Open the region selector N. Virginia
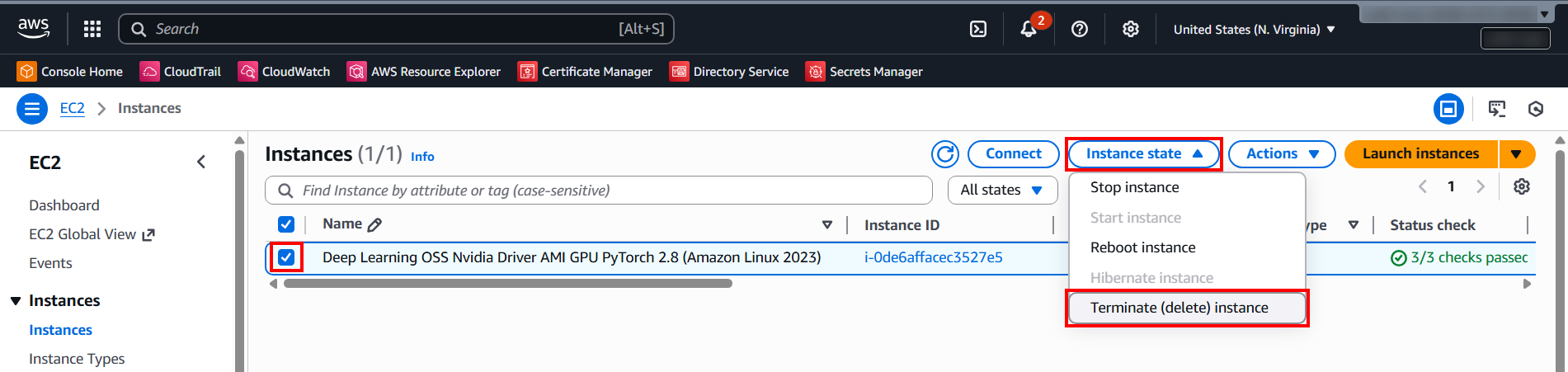1568x372 pixels. [1254, 30]
